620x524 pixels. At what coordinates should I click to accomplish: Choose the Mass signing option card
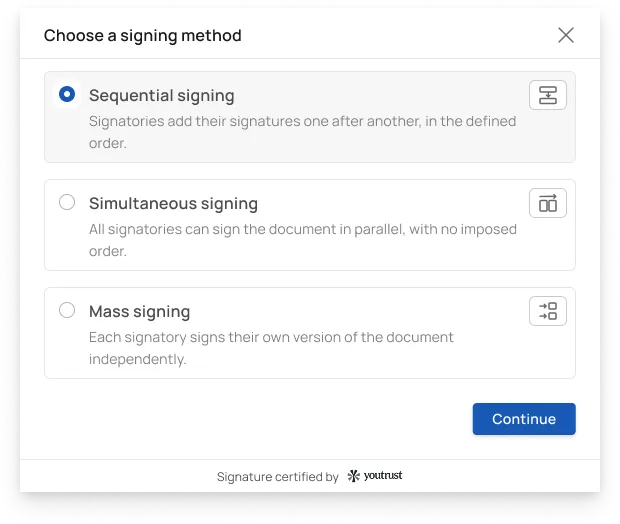coord(310,333)
